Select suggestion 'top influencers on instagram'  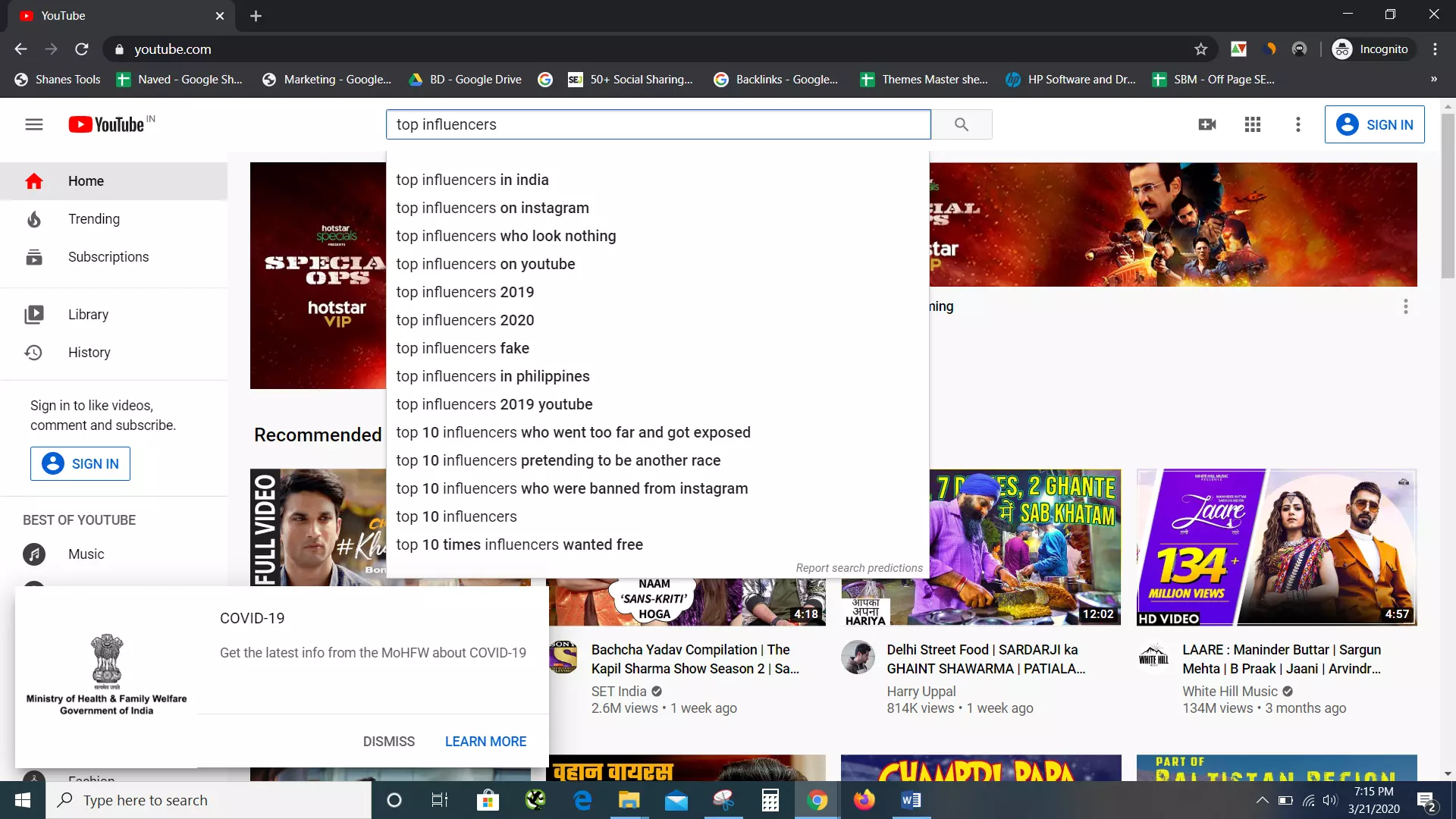[x=657, y=208]
